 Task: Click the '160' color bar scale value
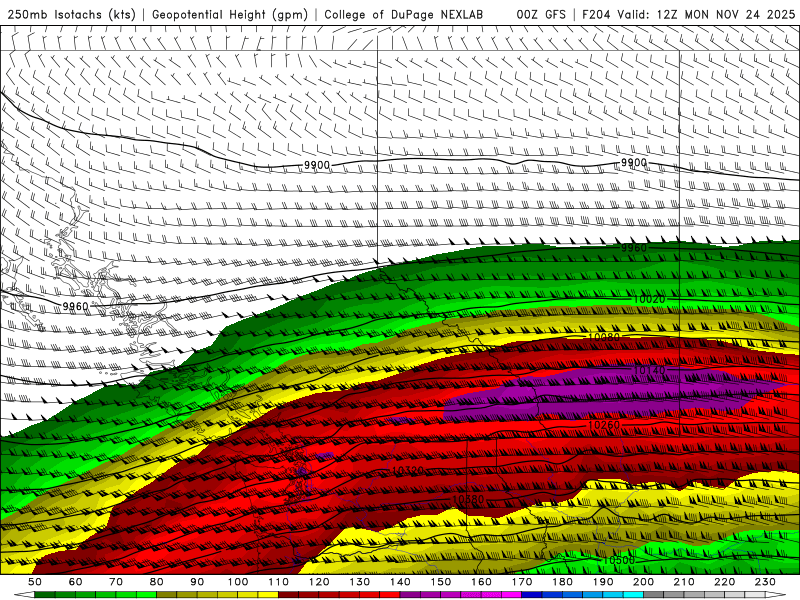point(482,582)
